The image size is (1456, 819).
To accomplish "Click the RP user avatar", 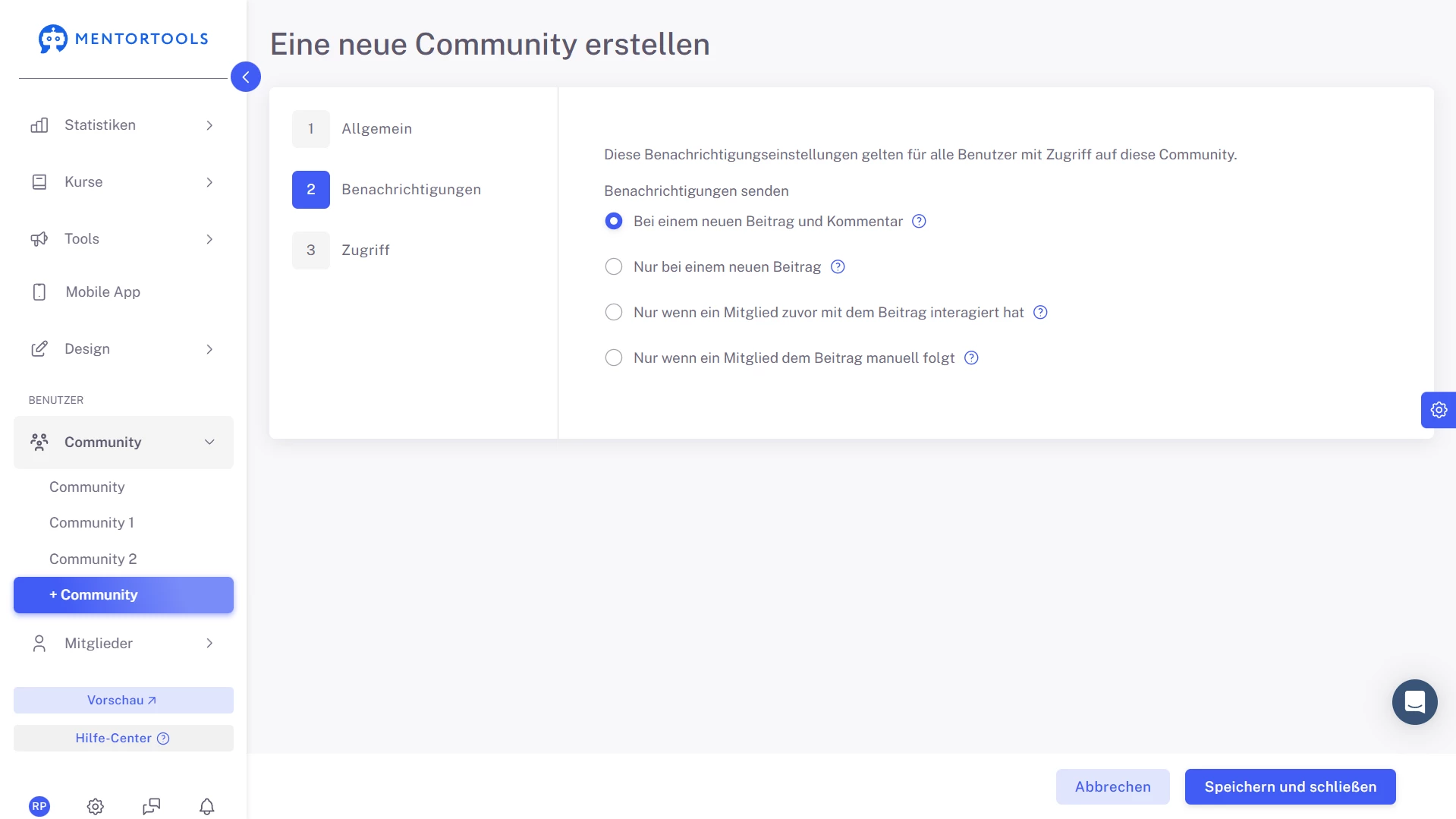I will 39,806.
